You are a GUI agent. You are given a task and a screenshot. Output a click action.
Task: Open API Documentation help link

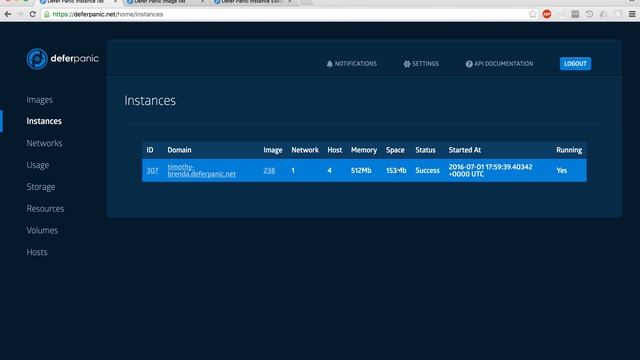(499, 64)
